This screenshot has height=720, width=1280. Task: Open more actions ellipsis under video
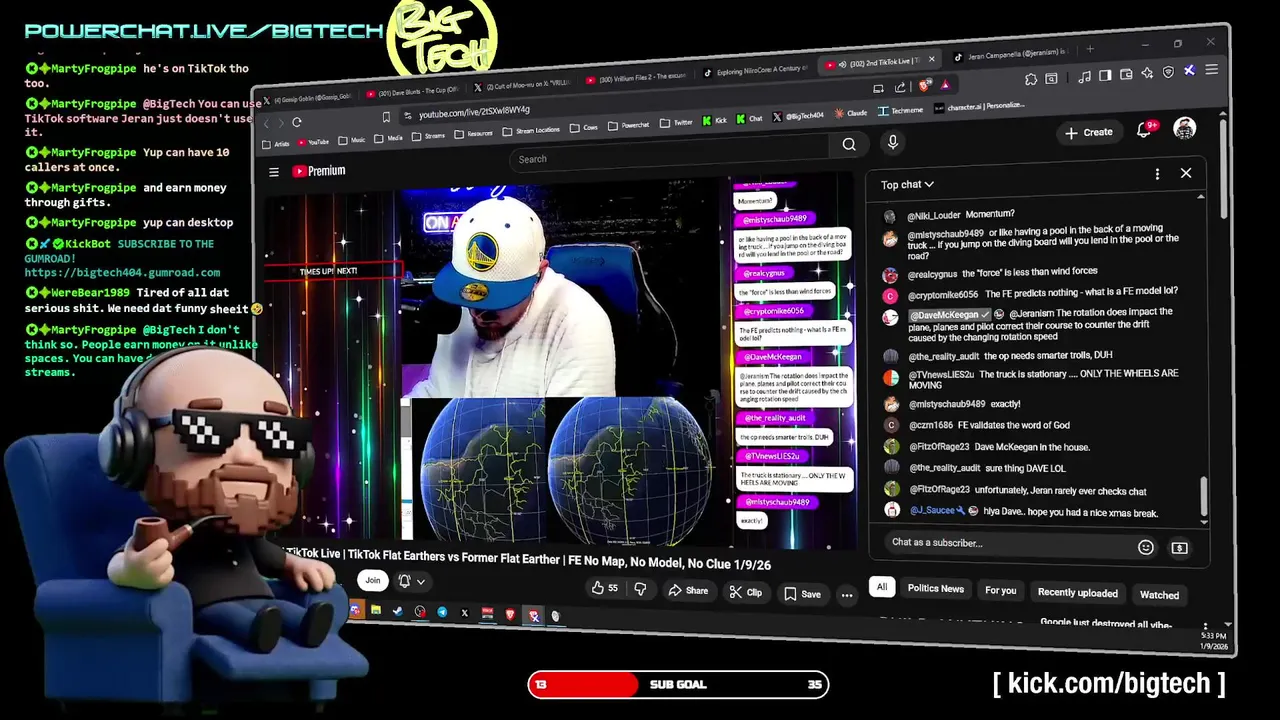[x=847, y=594]
